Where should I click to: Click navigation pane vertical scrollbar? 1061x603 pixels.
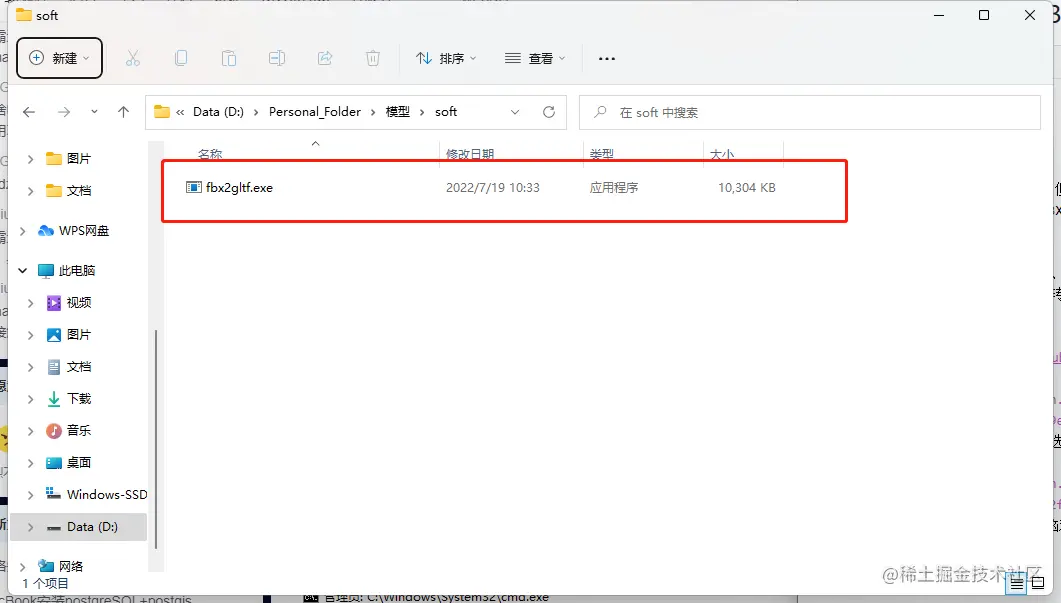coord(156,439)
